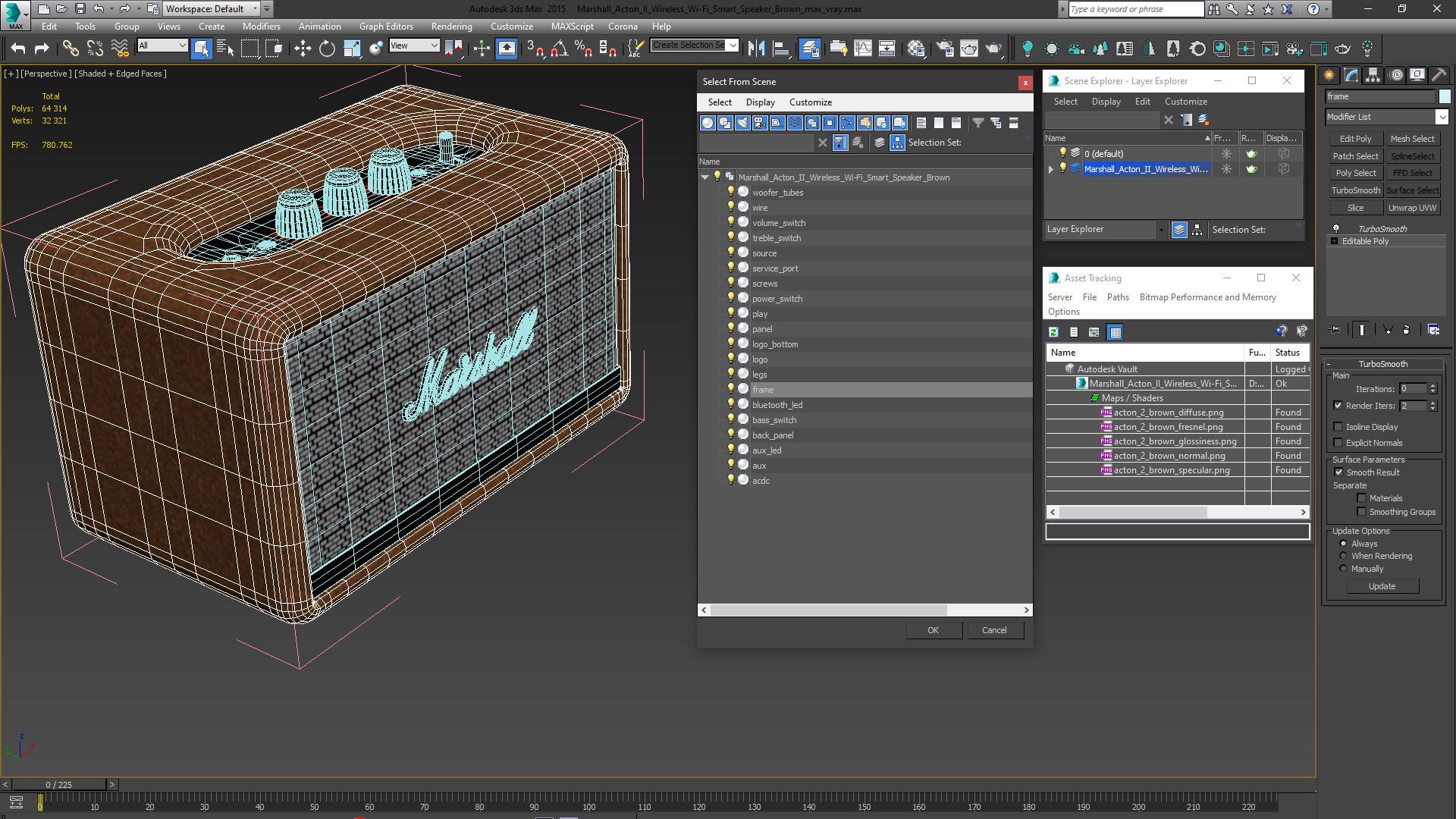Enable Separate by Materials checkbox

click(x=1361, y=498)
